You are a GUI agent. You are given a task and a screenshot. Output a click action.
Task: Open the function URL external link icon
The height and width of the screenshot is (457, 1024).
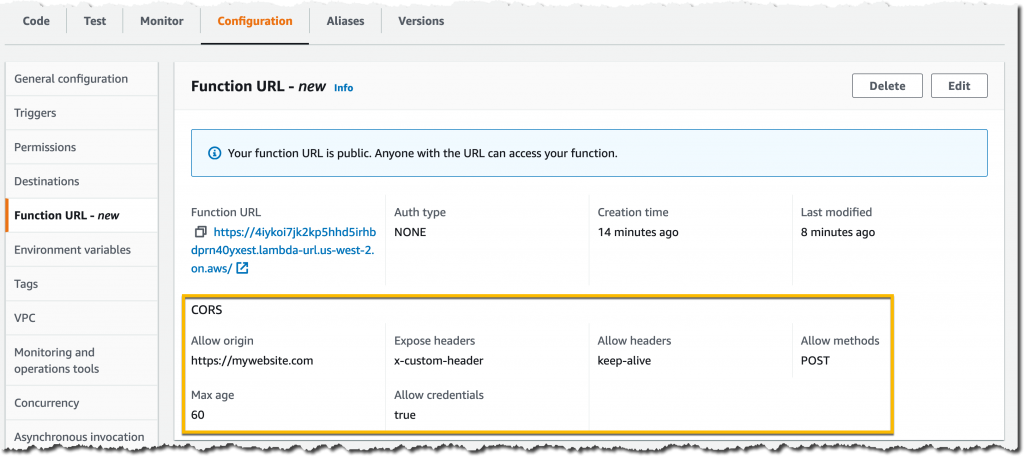[242, 268]
